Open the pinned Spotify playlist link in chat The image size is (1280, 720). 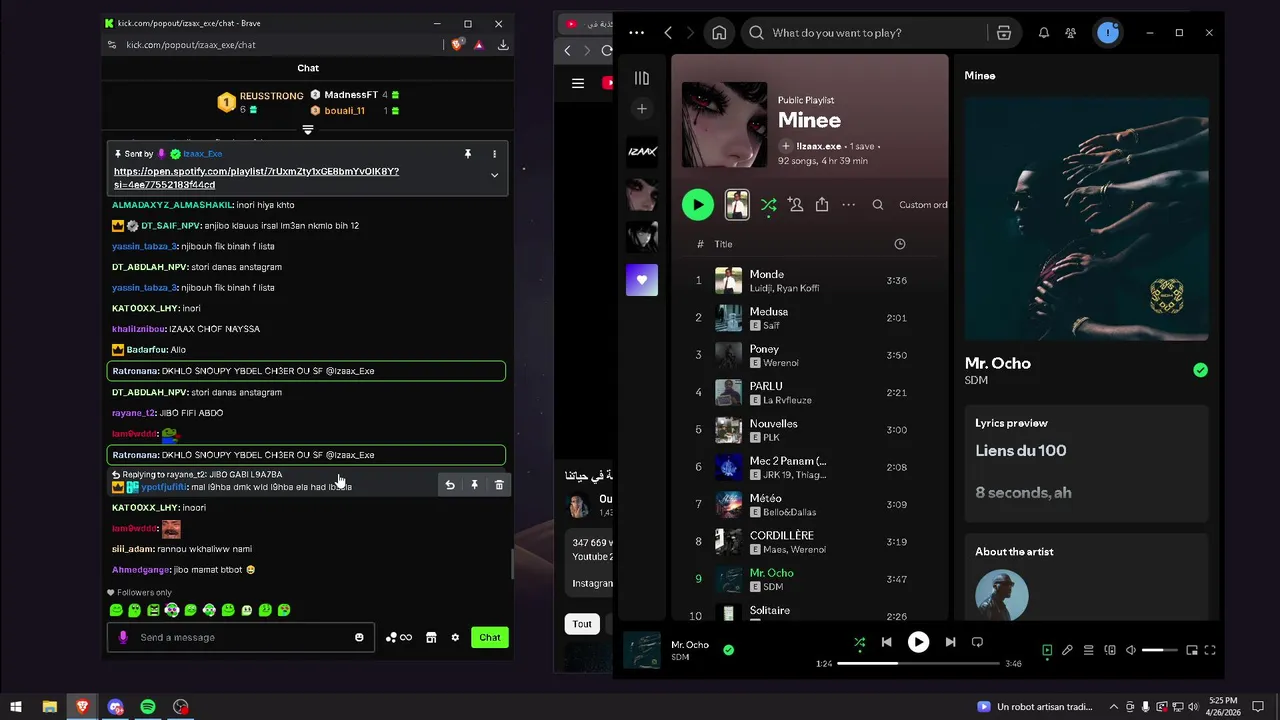256,178
